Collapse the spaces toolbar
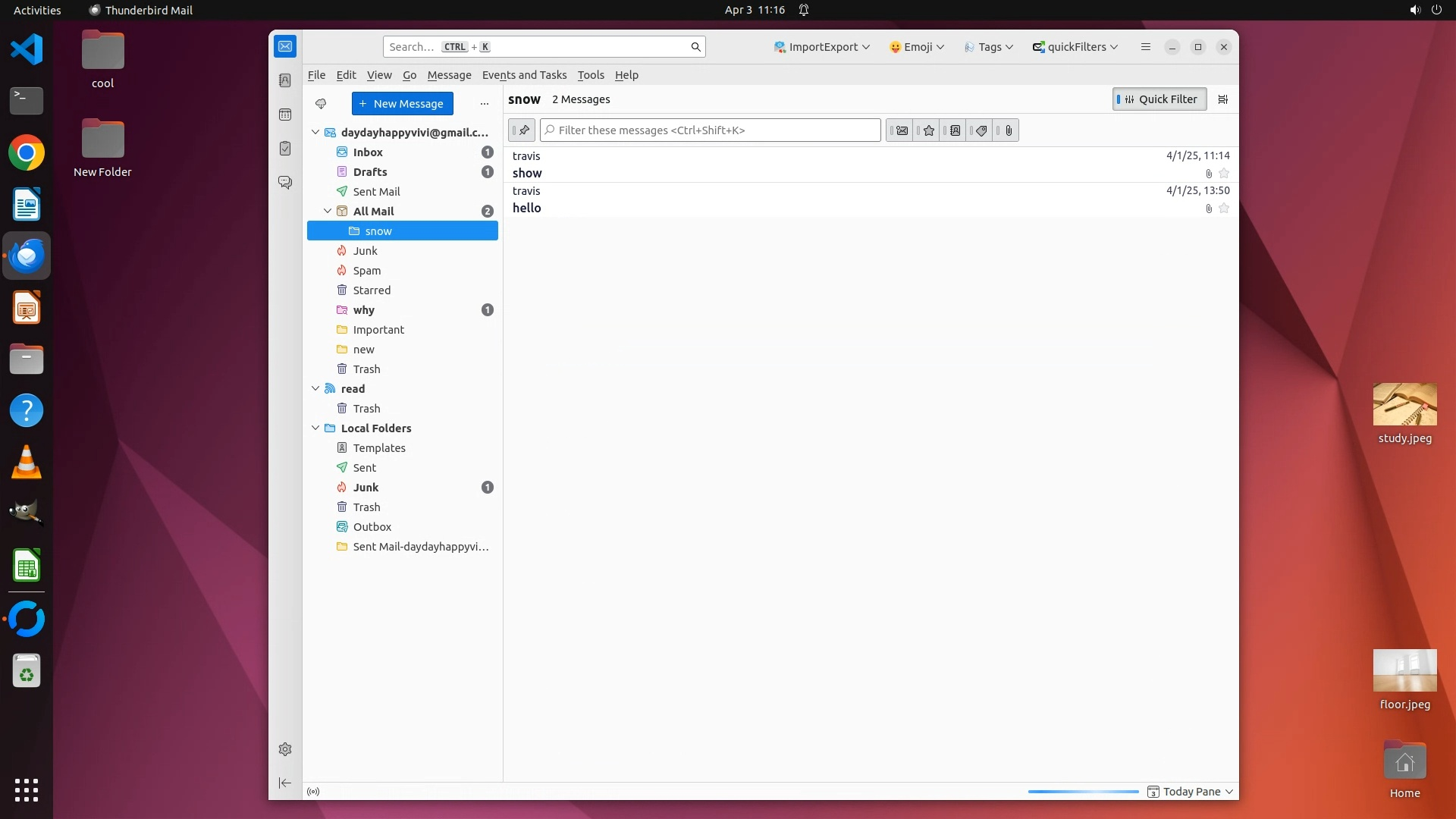Screen dimensions: 1456x819 tap(285, 783)
